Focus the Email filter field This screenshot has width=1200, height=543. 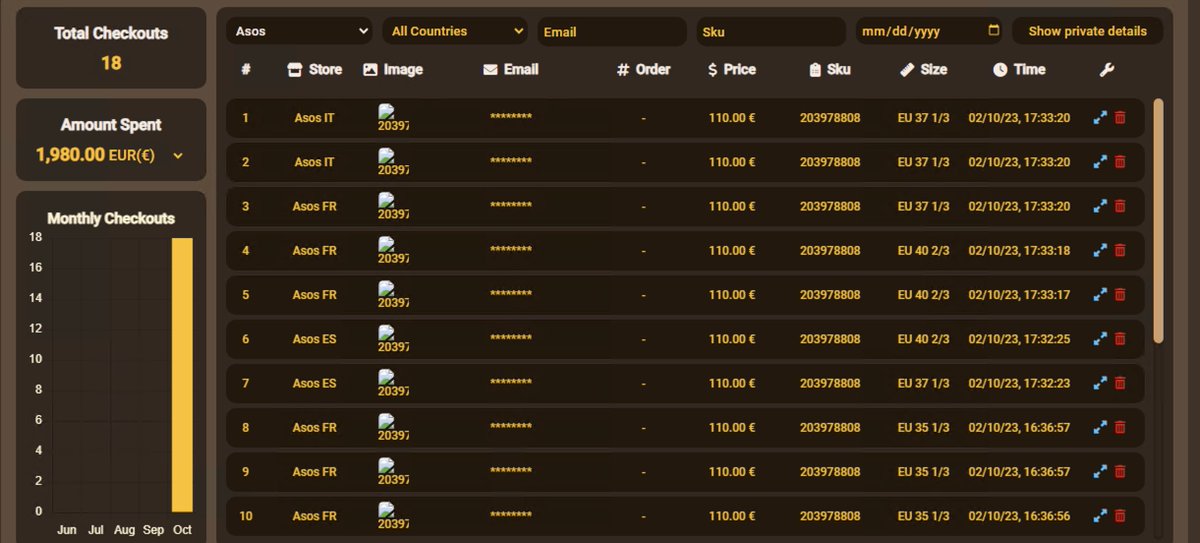(612, 31)
